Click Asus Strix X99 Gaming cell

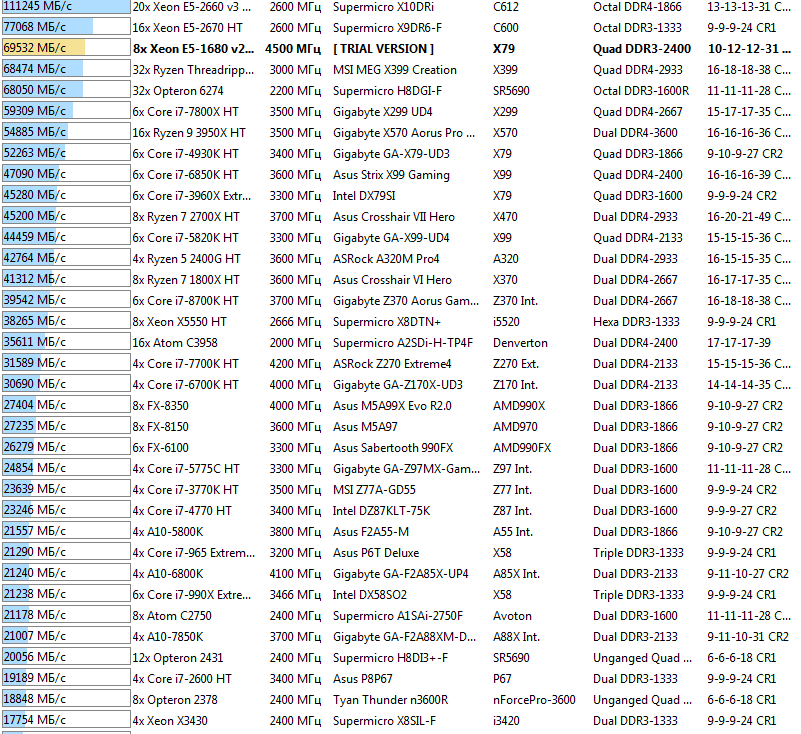(x=391, y=174)
